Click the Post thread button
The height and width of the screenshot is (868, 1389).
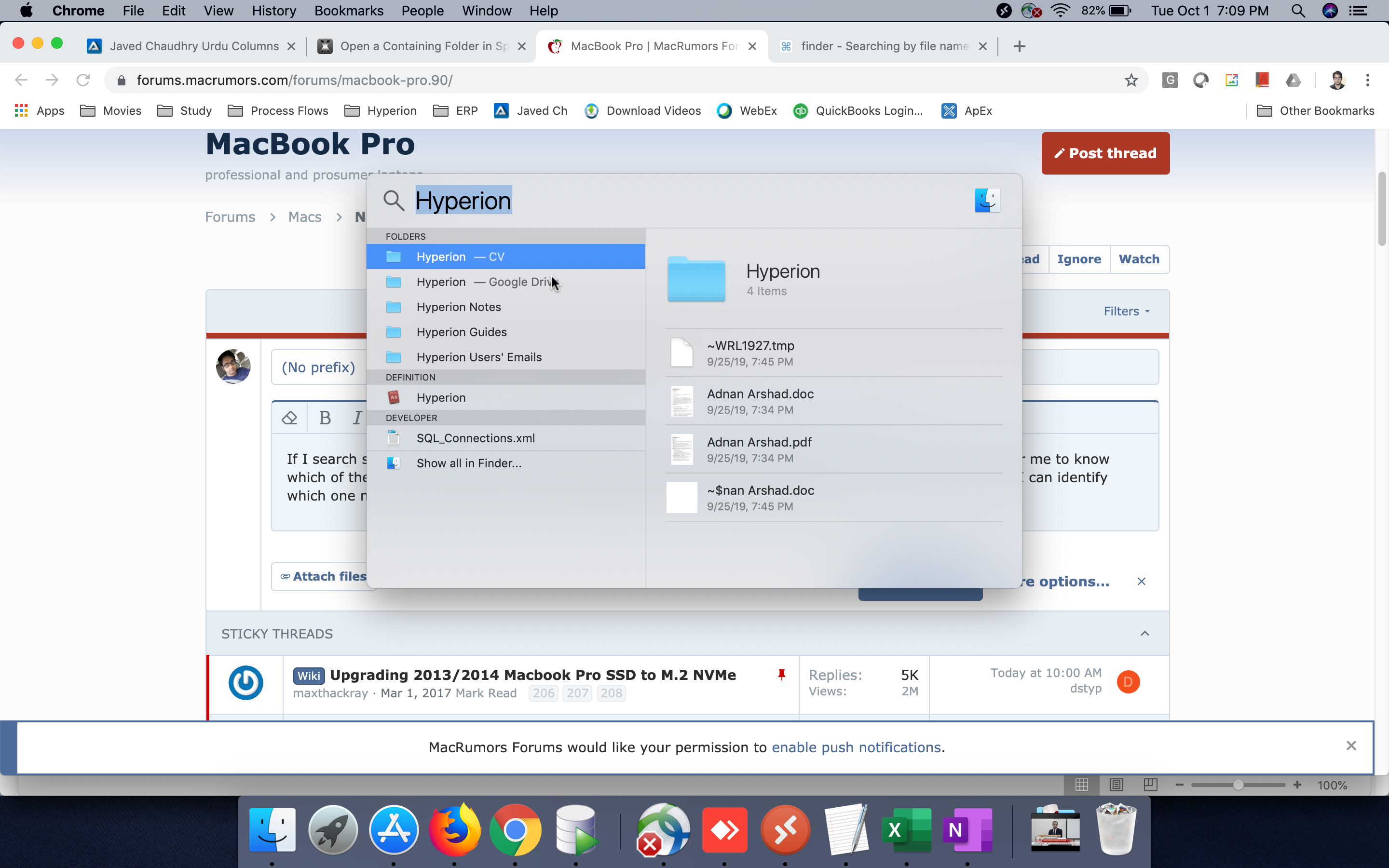pos(1105,153)
